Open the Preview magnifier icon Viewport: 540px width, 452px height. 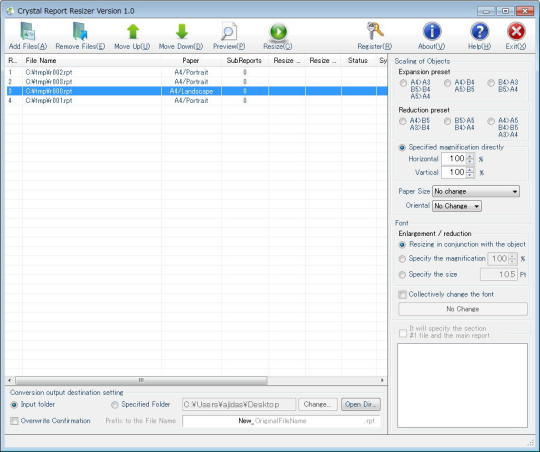click(x=229, y=32)
